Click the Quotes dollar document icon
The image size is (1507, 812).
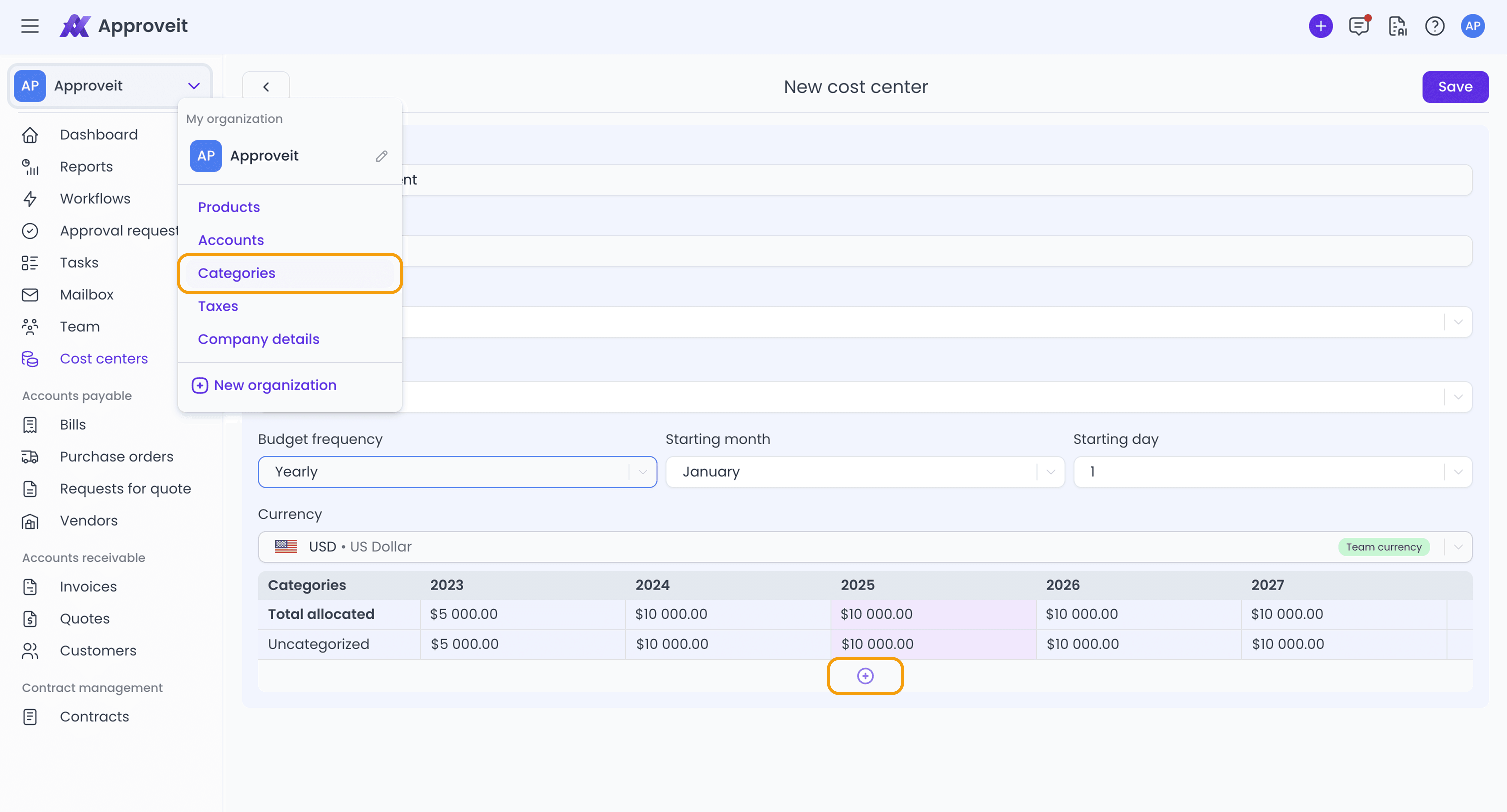pyautogui.click(x=30, y=619)
